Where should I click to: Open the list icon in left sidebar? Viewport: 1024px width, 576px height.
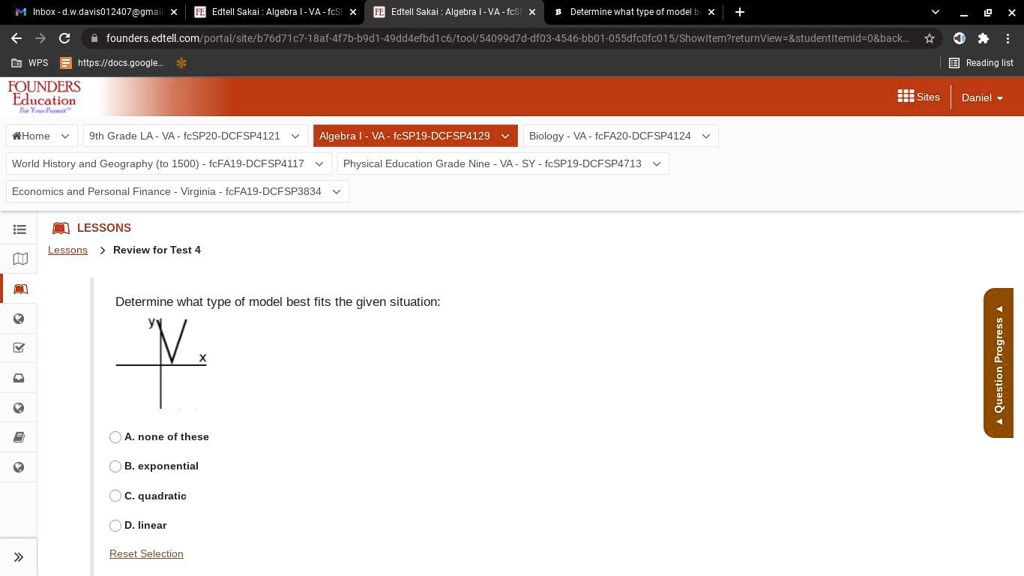pos(20,229)
